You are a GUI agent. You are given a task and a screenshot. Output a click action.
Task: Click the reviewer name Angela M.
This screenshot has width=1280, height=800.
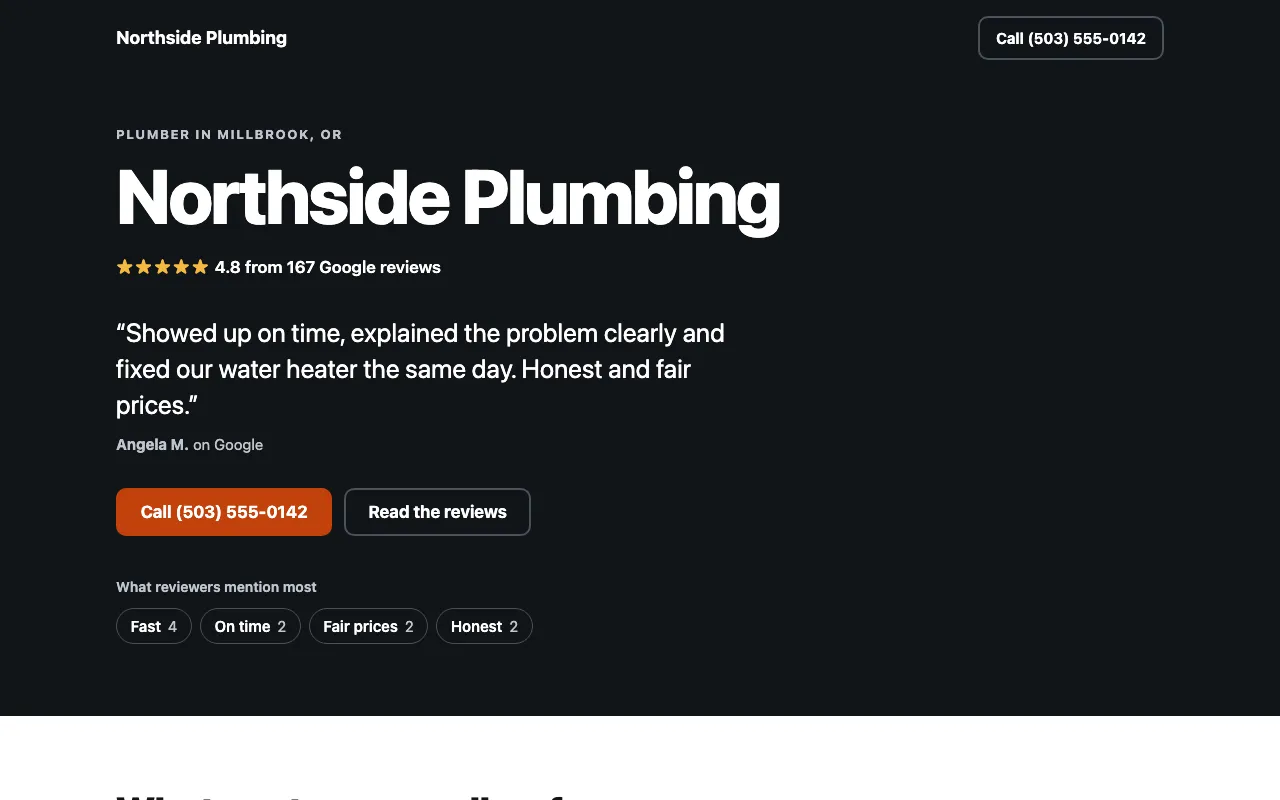[x=152, y=445]
